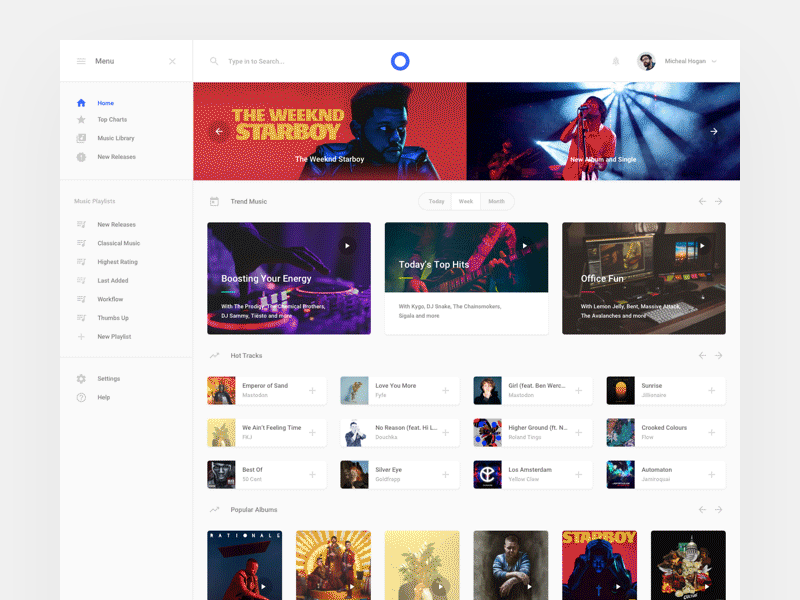Open the Silver Eye track by Goldfrapp
800x600 pixels.
pos(399,475)
